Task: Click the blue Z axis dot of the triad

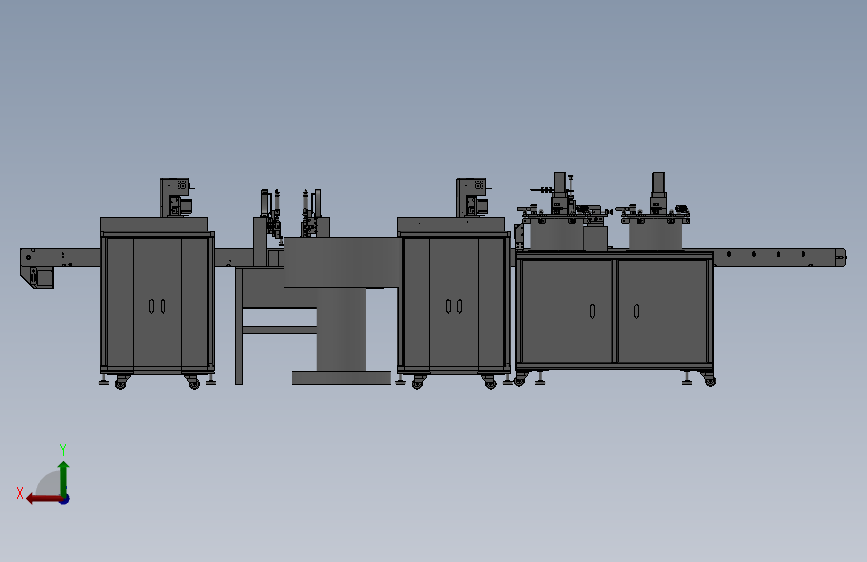Action: [x=65, y=499]
